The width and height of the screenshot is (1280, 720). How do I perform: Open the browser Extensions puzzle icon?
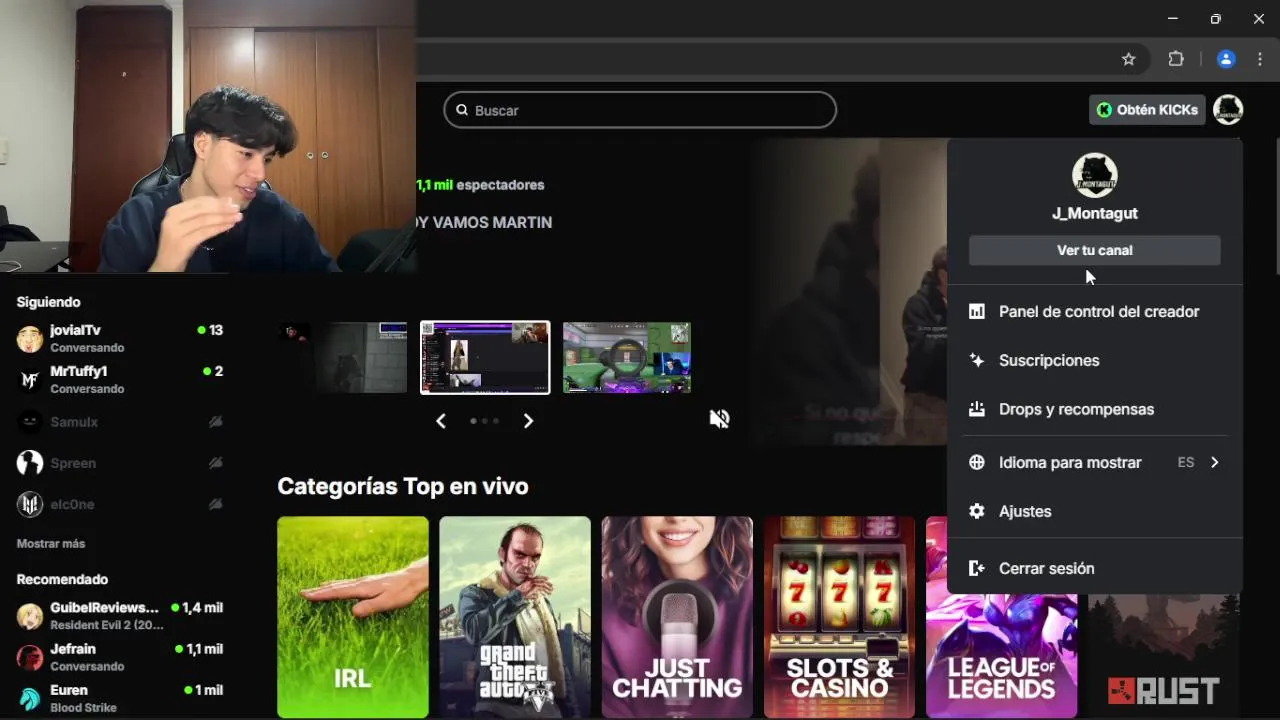click(x=1176, y=59)
